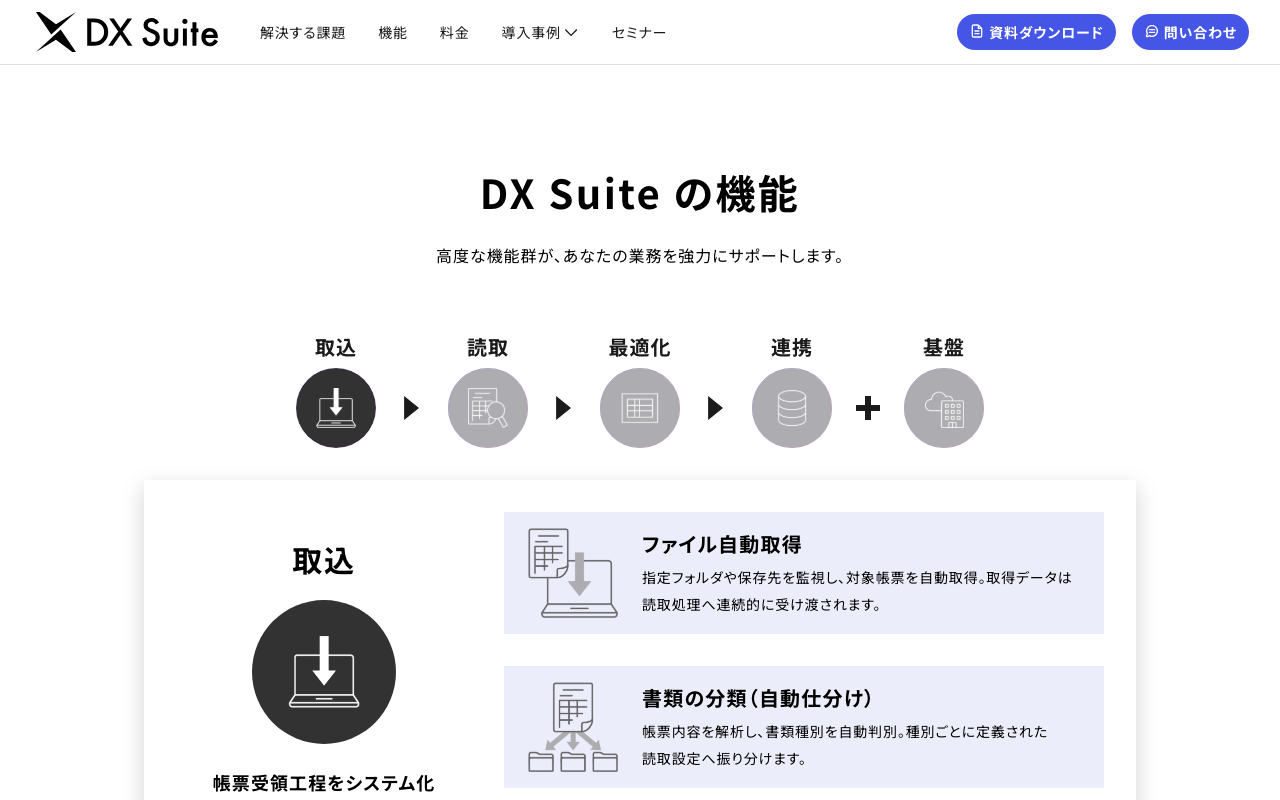This screenshot has width=1280, height=800.
Task: Select the 取込 step circle icon
Action: [x=336, y=408]
